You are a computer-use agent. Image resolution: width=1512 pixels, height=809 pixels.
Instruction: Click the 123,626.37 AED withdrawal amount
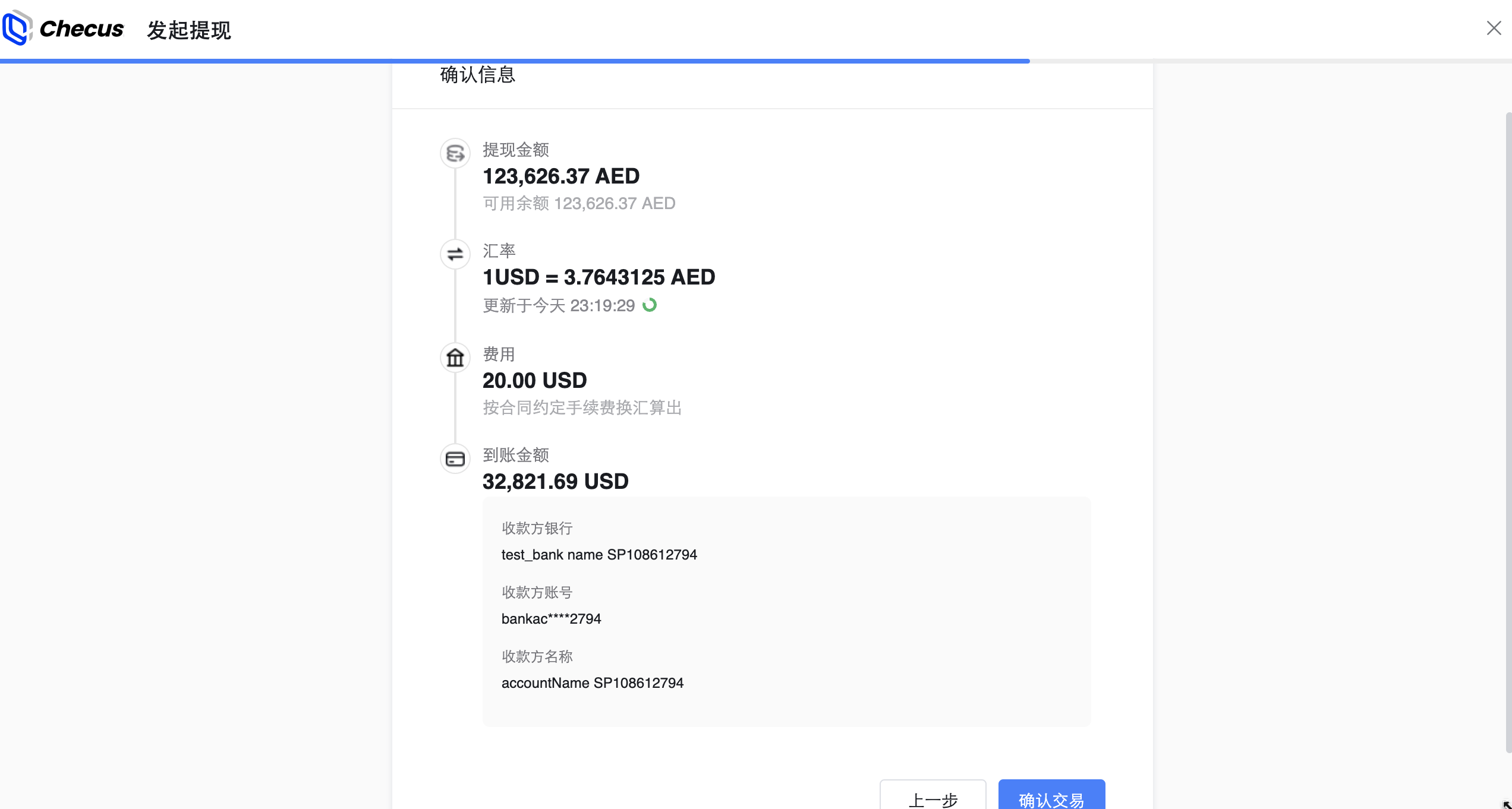[561, 176]
